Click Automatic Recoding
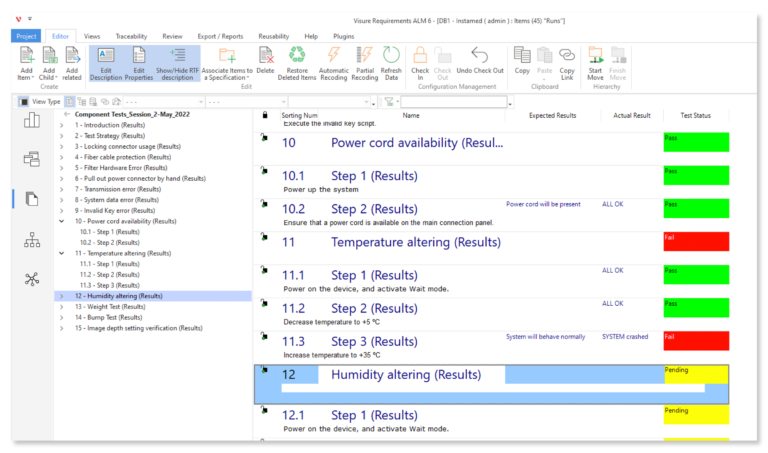 click(334, 63)
